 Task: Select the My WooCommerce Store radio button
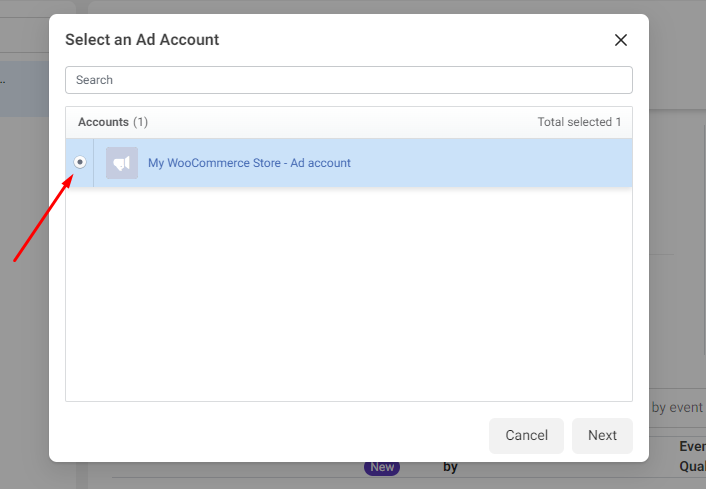[80, 162]
